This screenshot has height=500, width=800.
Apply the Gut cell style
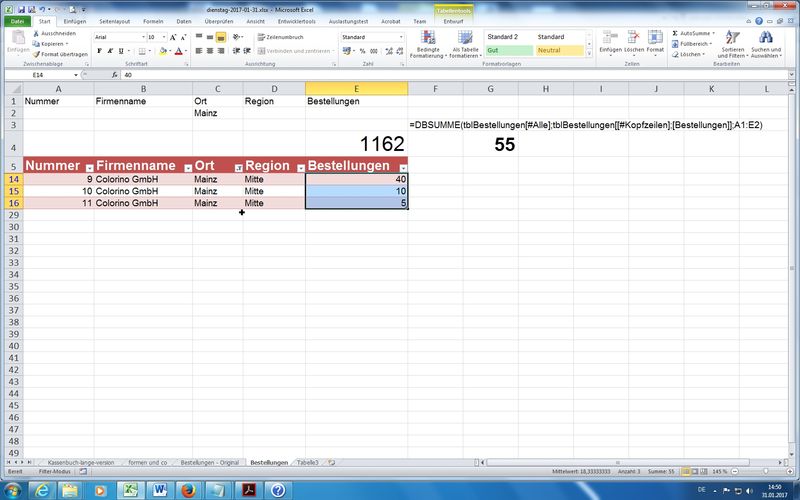click(509, 51)
